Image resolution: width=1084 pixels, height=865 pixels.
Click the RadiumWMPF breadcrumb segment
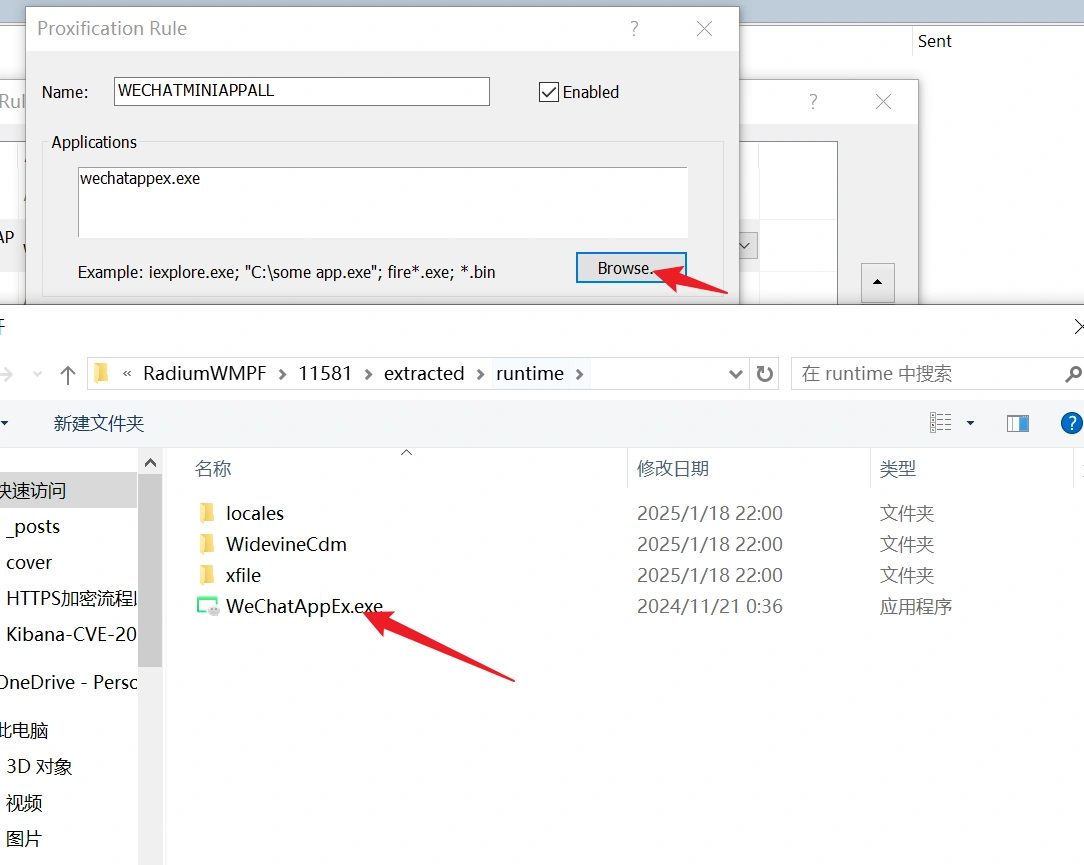[205, 374]
